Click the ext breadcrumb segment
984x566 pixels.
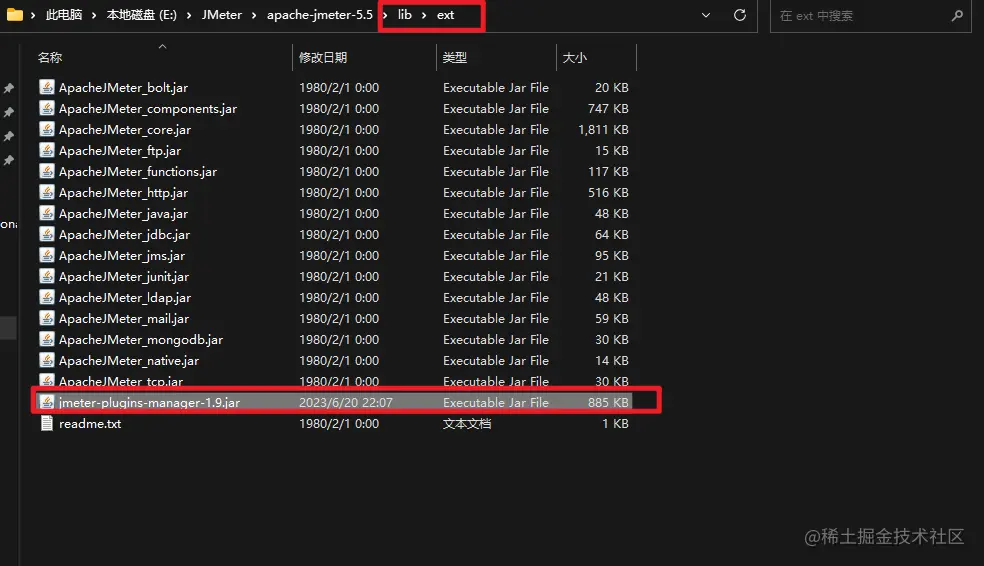[x=446, y=15]
